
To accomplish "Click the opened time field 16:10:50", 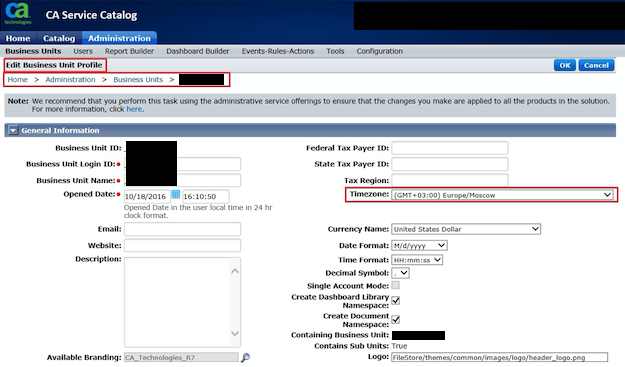I will [x=206, y=196].
